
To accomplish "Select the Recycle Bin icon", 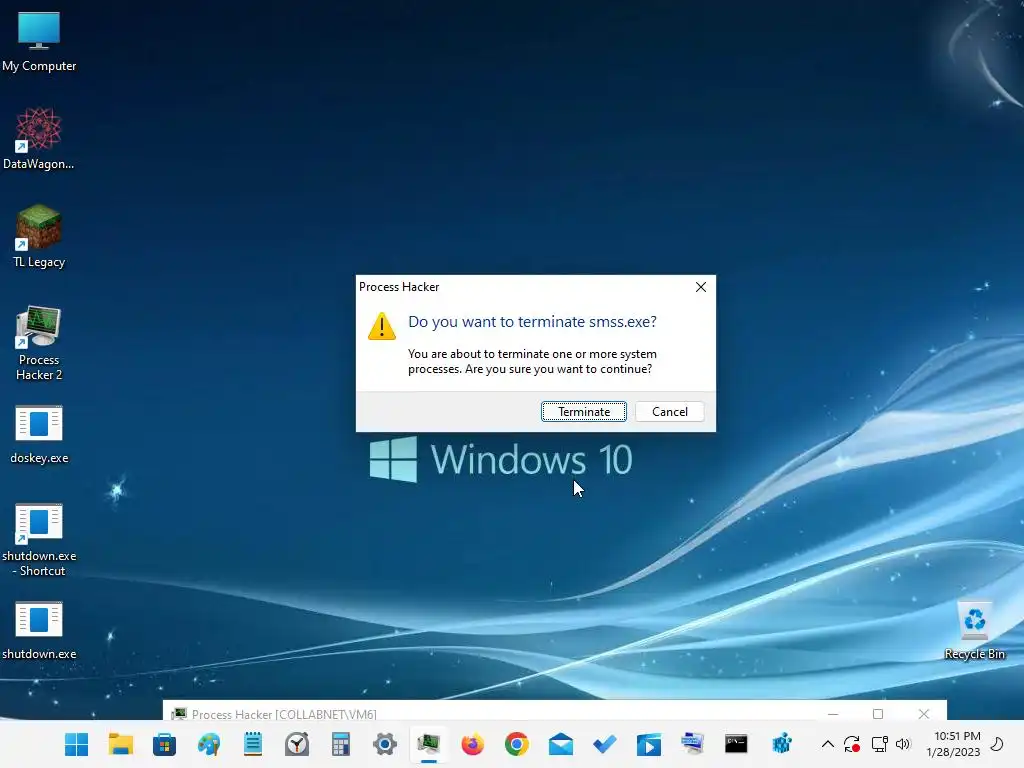I will pos(974,631).
